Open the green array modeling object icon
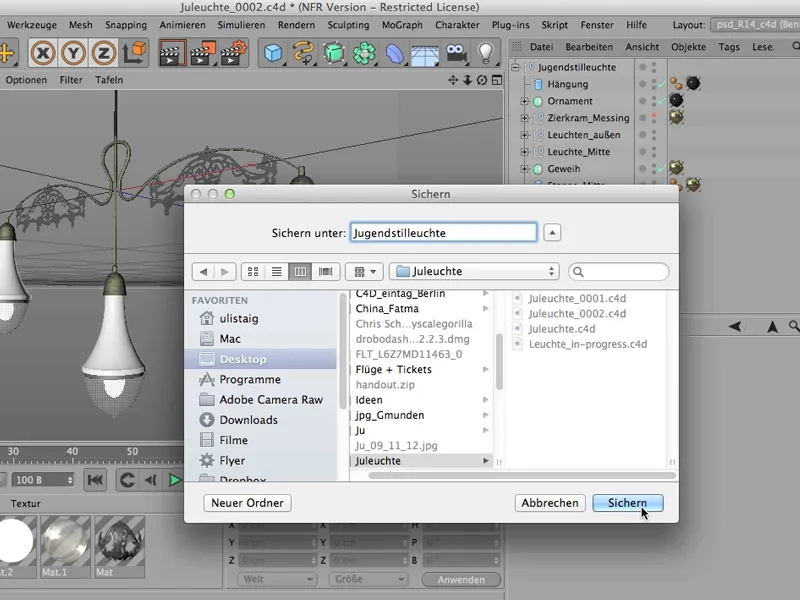Viewport: 800px width, 600px height. pos(364,53)
